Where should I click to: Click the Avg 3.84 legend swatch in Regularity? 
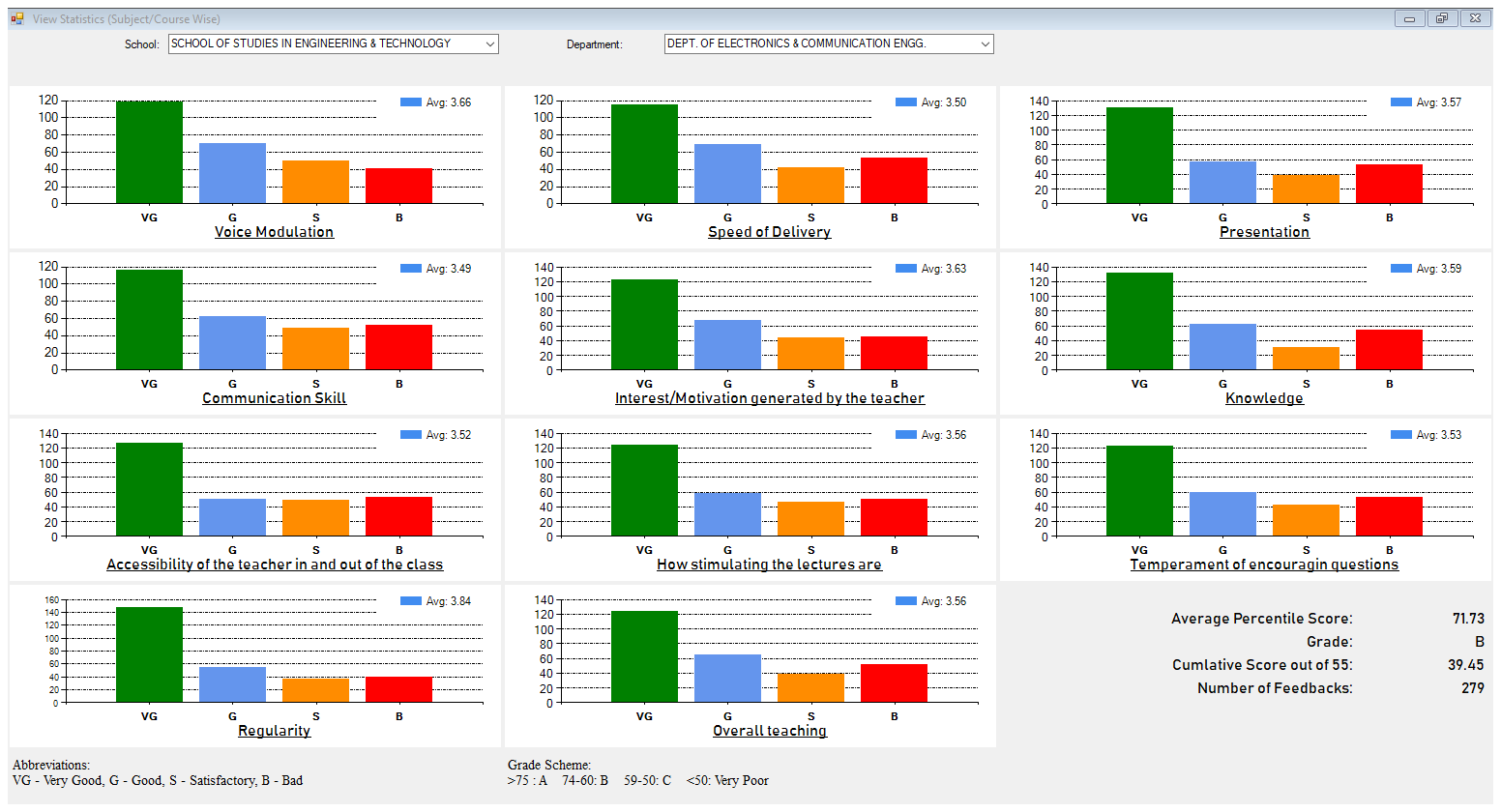point(411,601)
